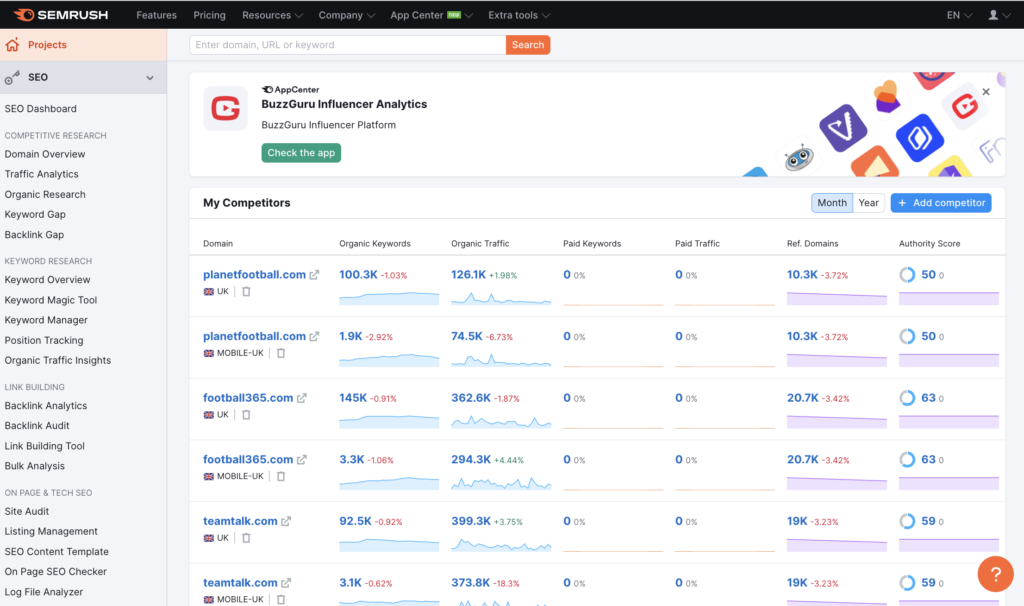Open external link icon for planetfootball.com MOBILE-UK
The image size is (1024, 606).
point(314,336)
